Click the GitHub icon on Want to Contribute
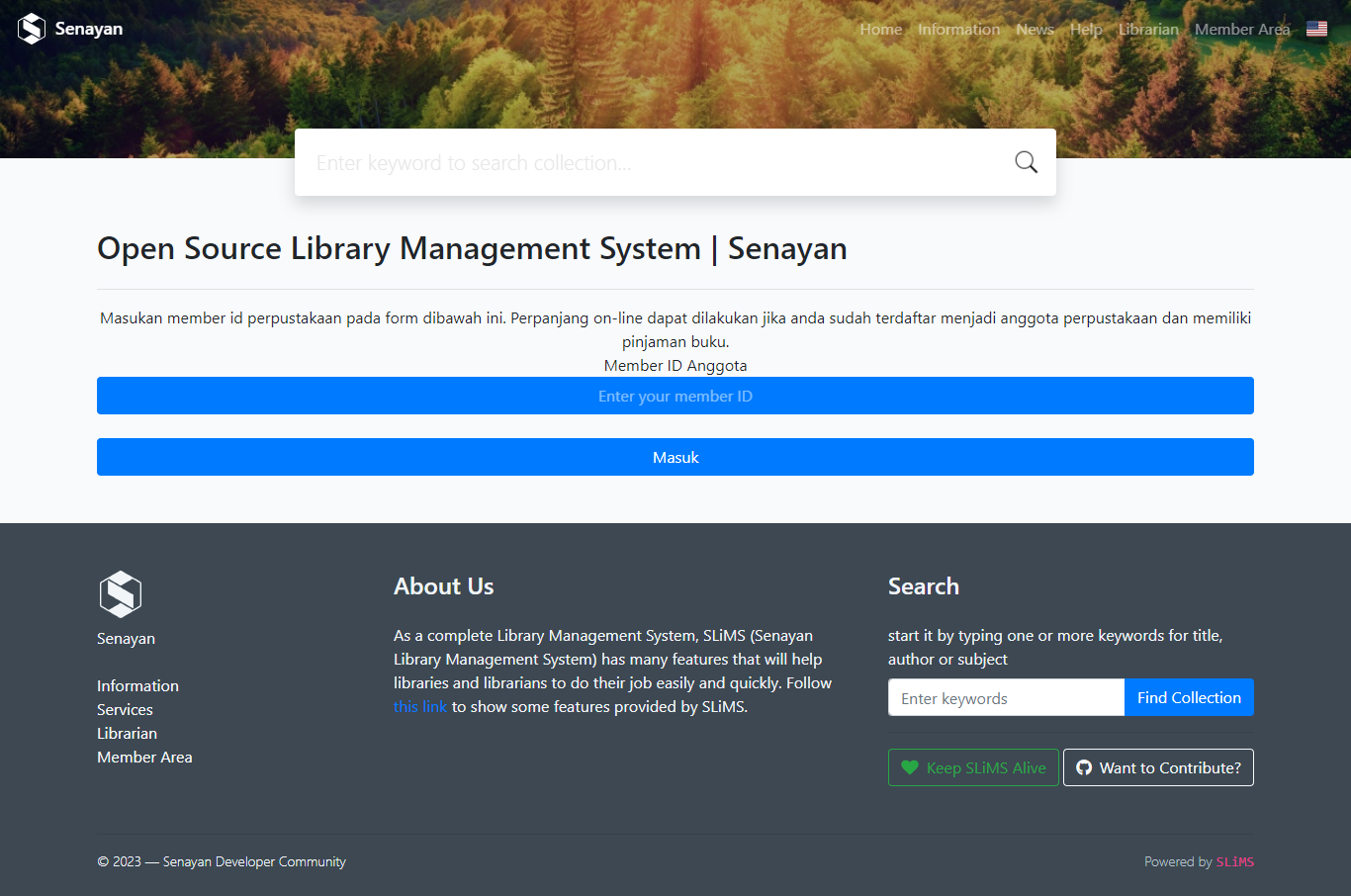Screen dimensions: 1351x896 (1084, 767)
